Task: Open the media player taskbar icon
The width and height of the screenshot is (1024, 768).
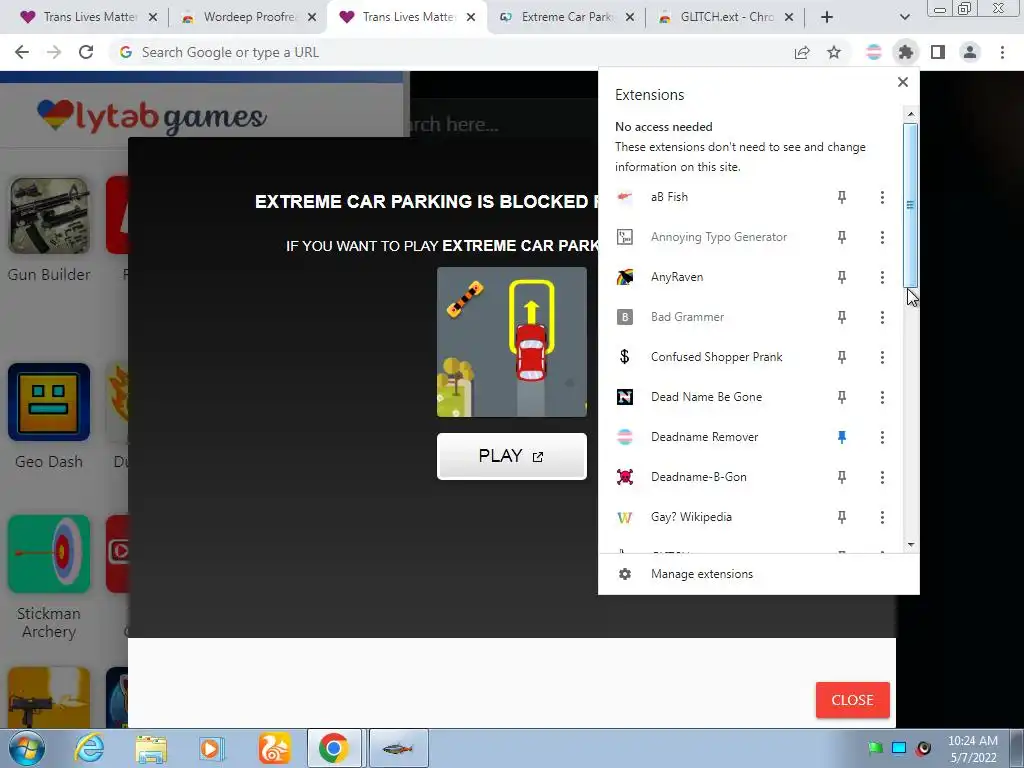Action: click(212, 748)
